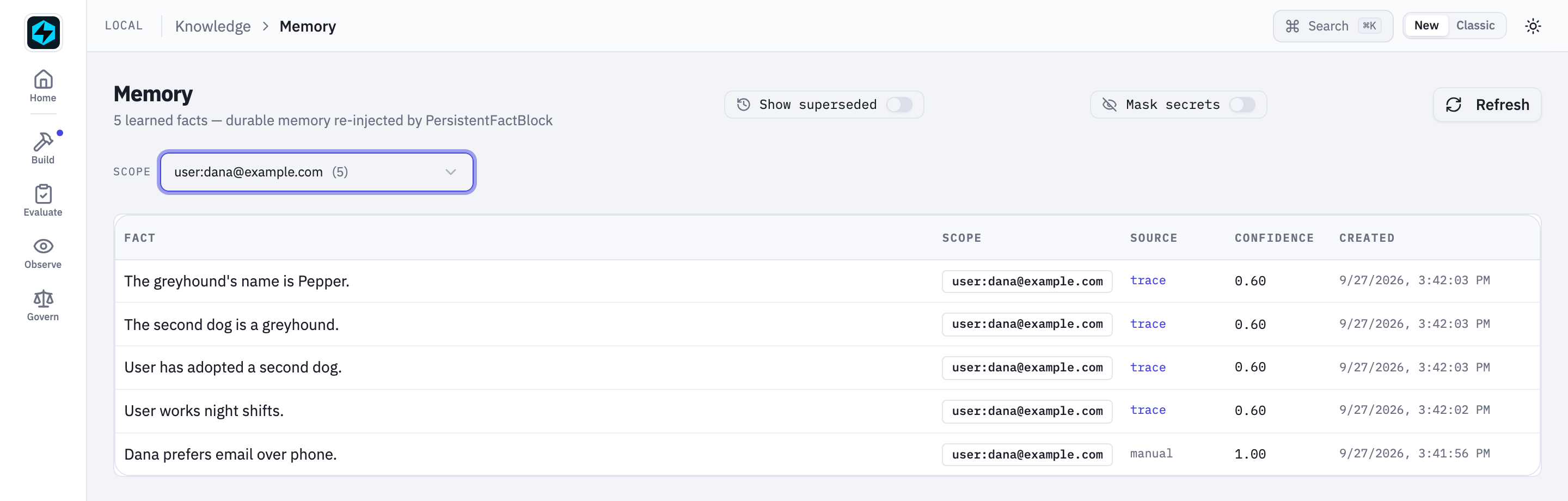Open the Build hammer section
Image resolution: width=1568 pixels, height=501 pixels.
pos(43,148)
